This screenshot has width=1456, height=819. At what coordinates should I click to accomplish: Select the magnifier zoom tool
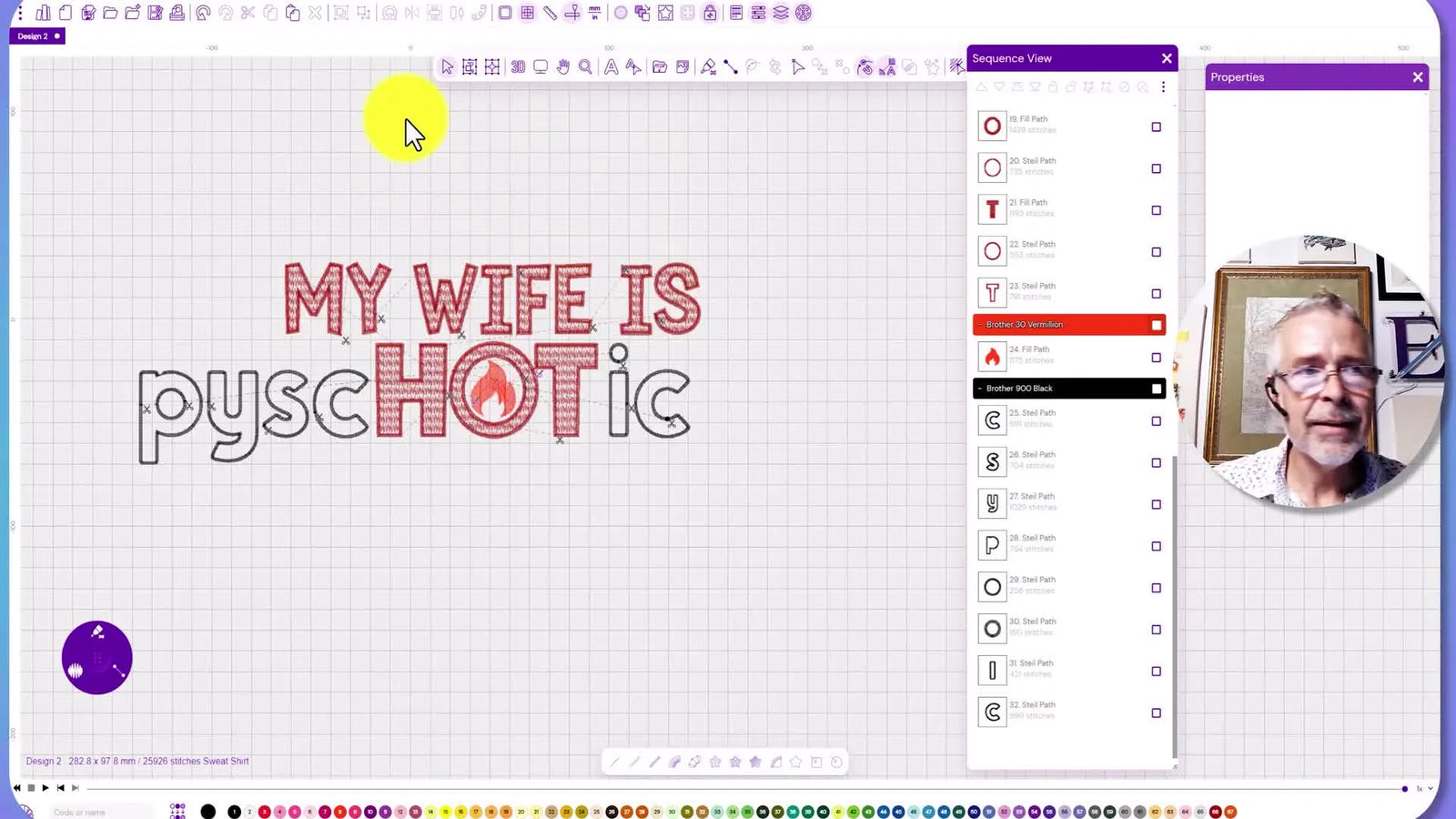(x=586, y=67)
